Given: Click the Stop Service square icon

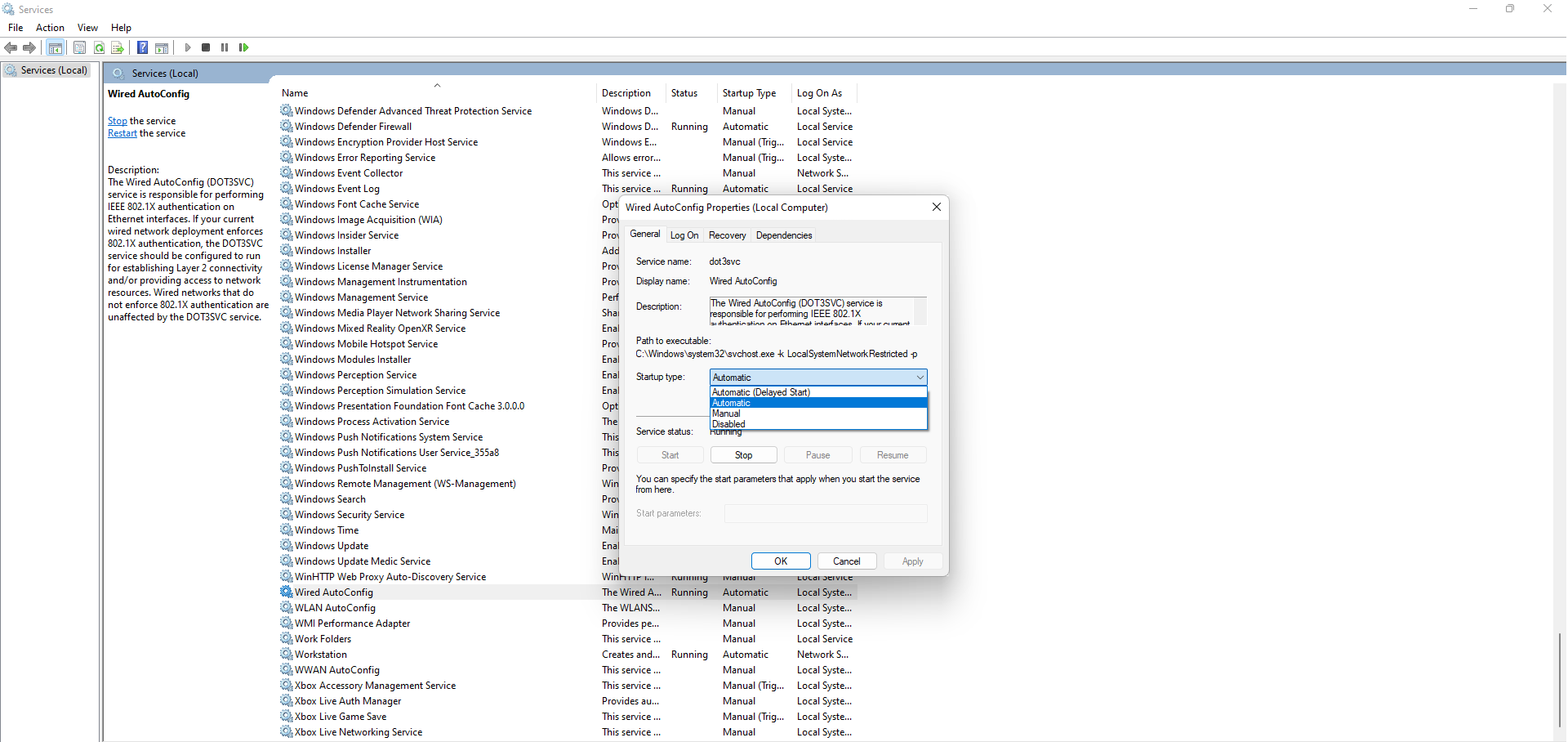Looking at the screenshot, I should click(206, 47).
